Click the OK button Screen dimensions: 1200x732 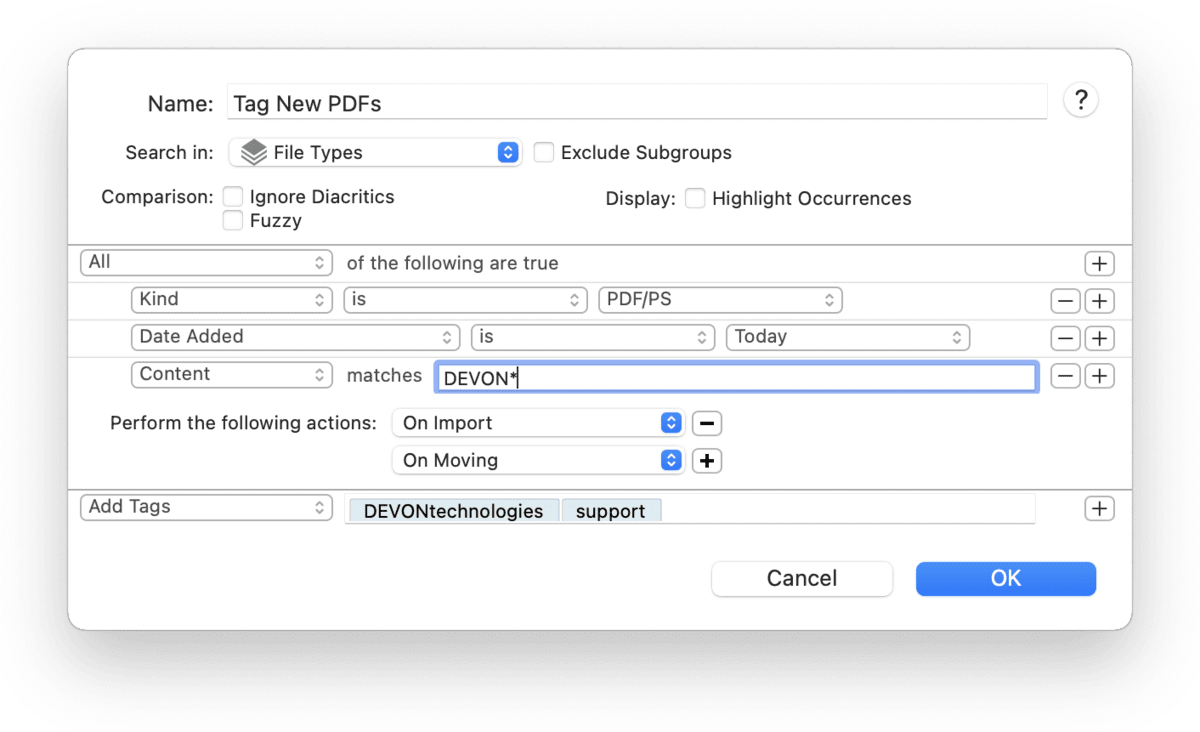pos(1005,578)
